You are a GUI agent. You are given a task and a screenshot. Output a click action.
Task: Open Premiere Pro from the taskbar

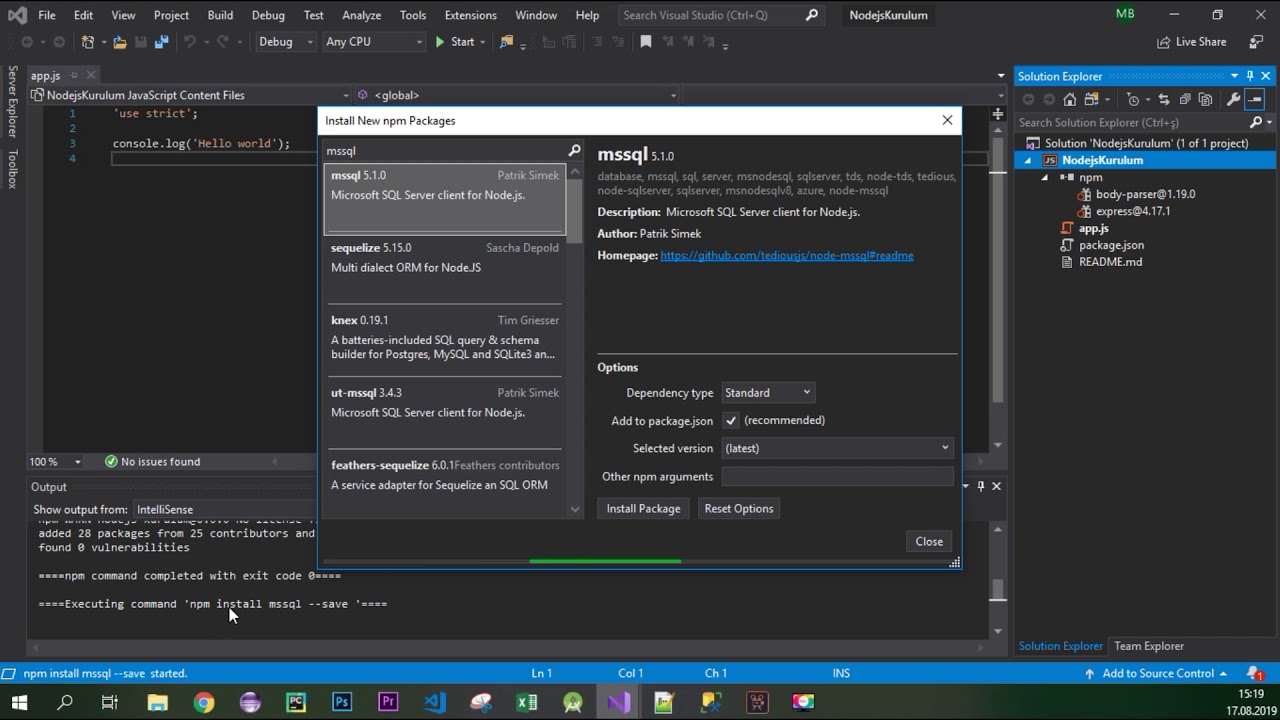388,702
